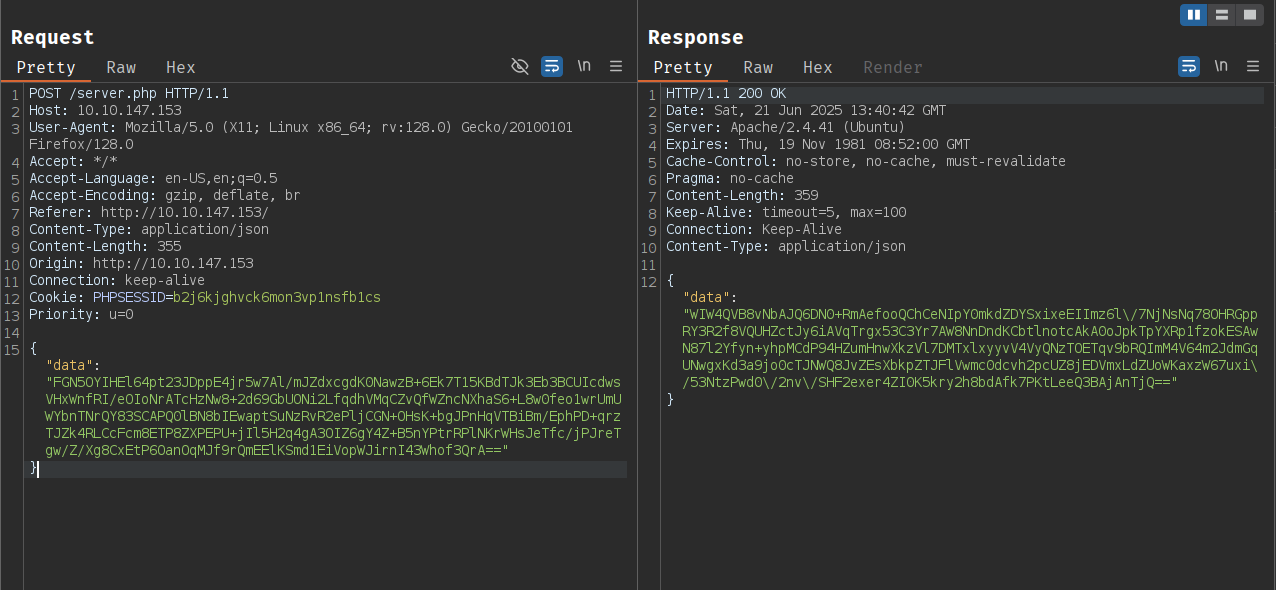Click the PHPSESSID cookie value in request
Image resolution: width=1276 pixels, height=590 pixels.
[277, 297]
